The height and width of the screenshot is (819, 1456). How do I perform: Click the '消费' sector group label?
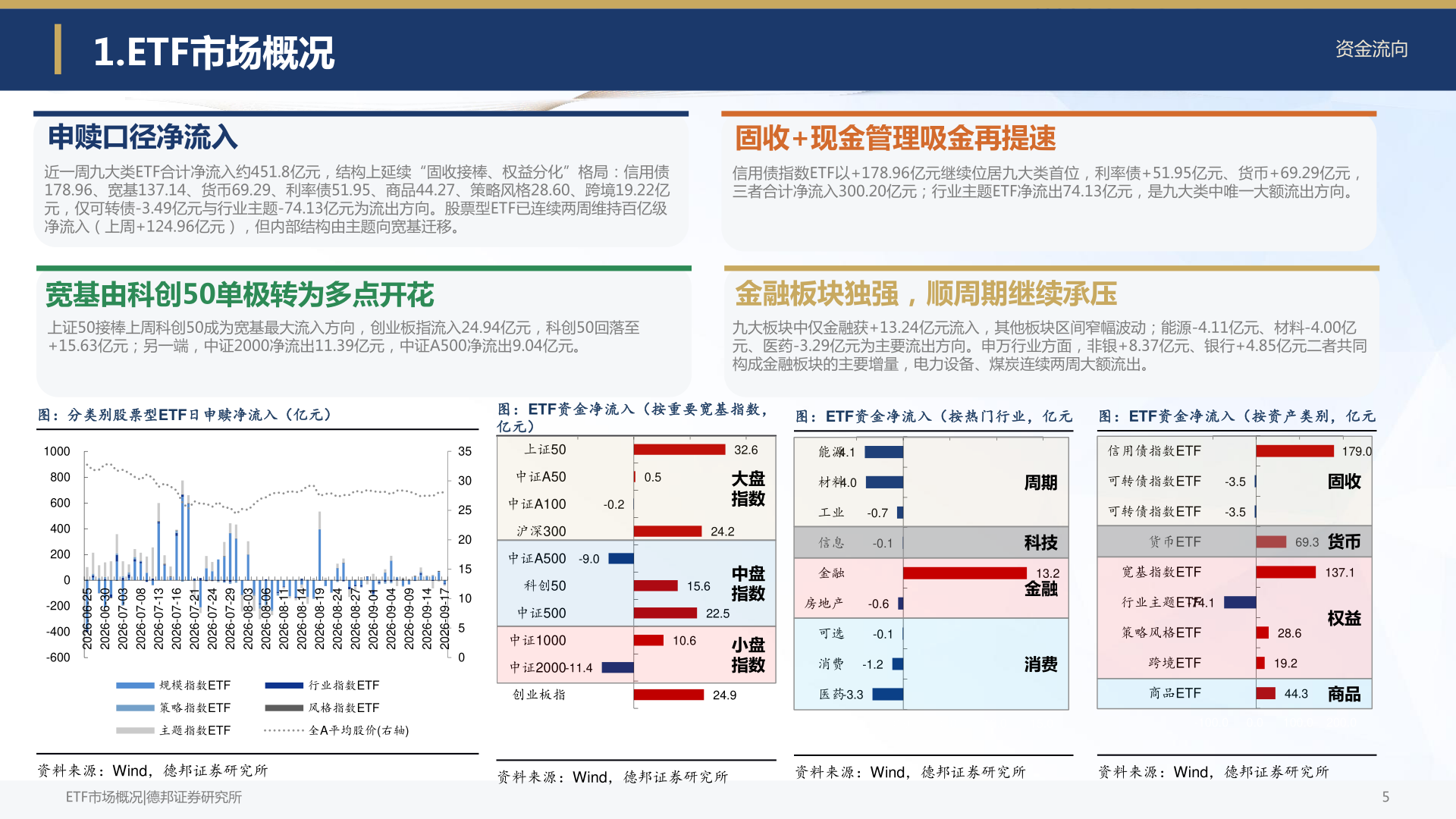(x=1040, y=665)
